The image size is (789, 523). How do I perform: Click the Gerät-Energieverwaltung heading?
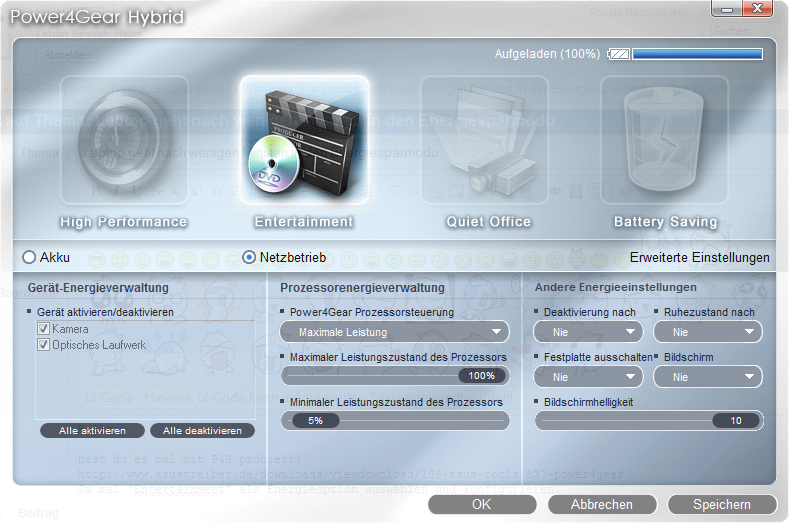(x=98, y=287)
